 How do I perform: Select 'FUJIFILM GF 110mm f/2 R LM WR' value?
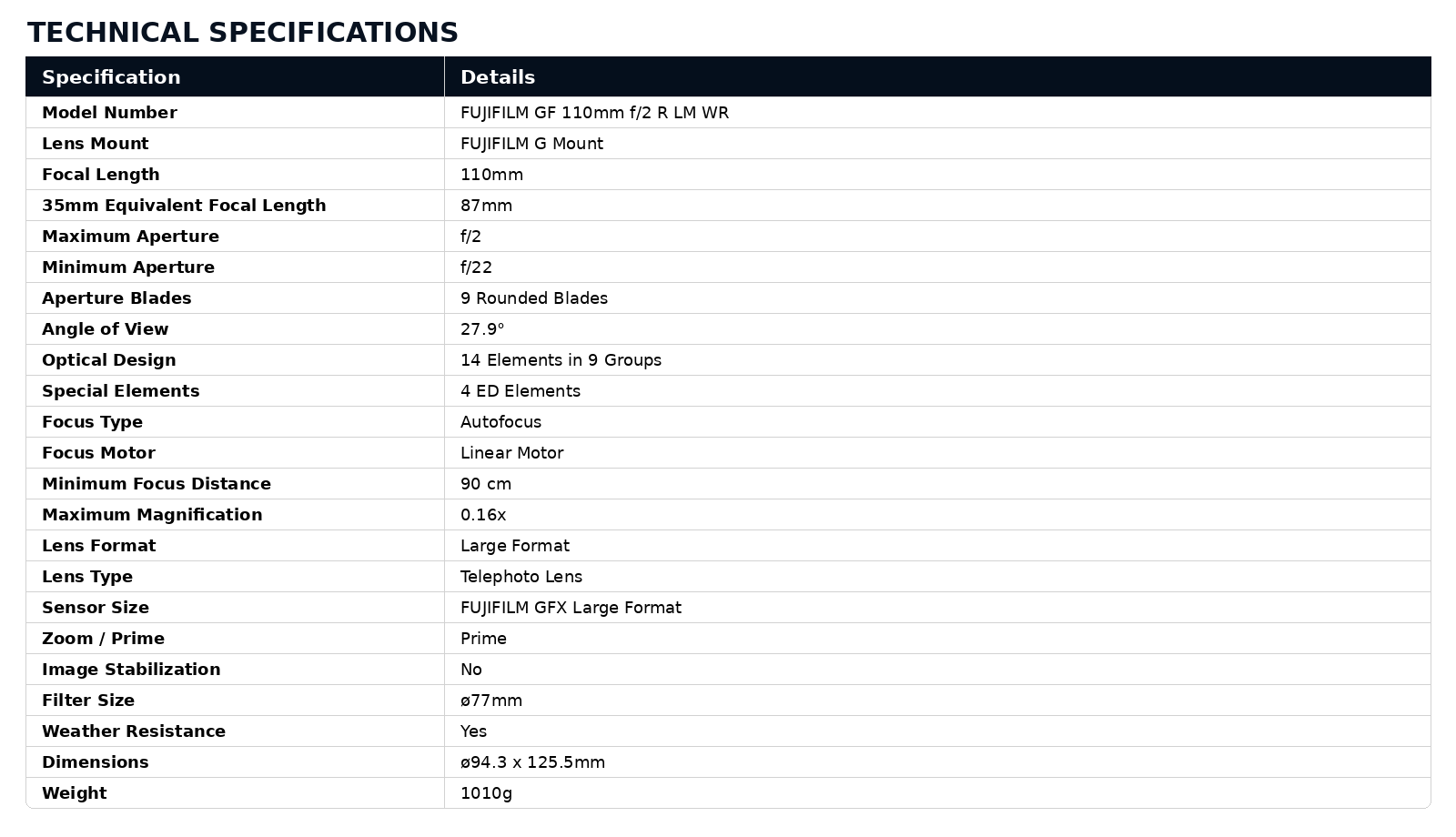594,113
